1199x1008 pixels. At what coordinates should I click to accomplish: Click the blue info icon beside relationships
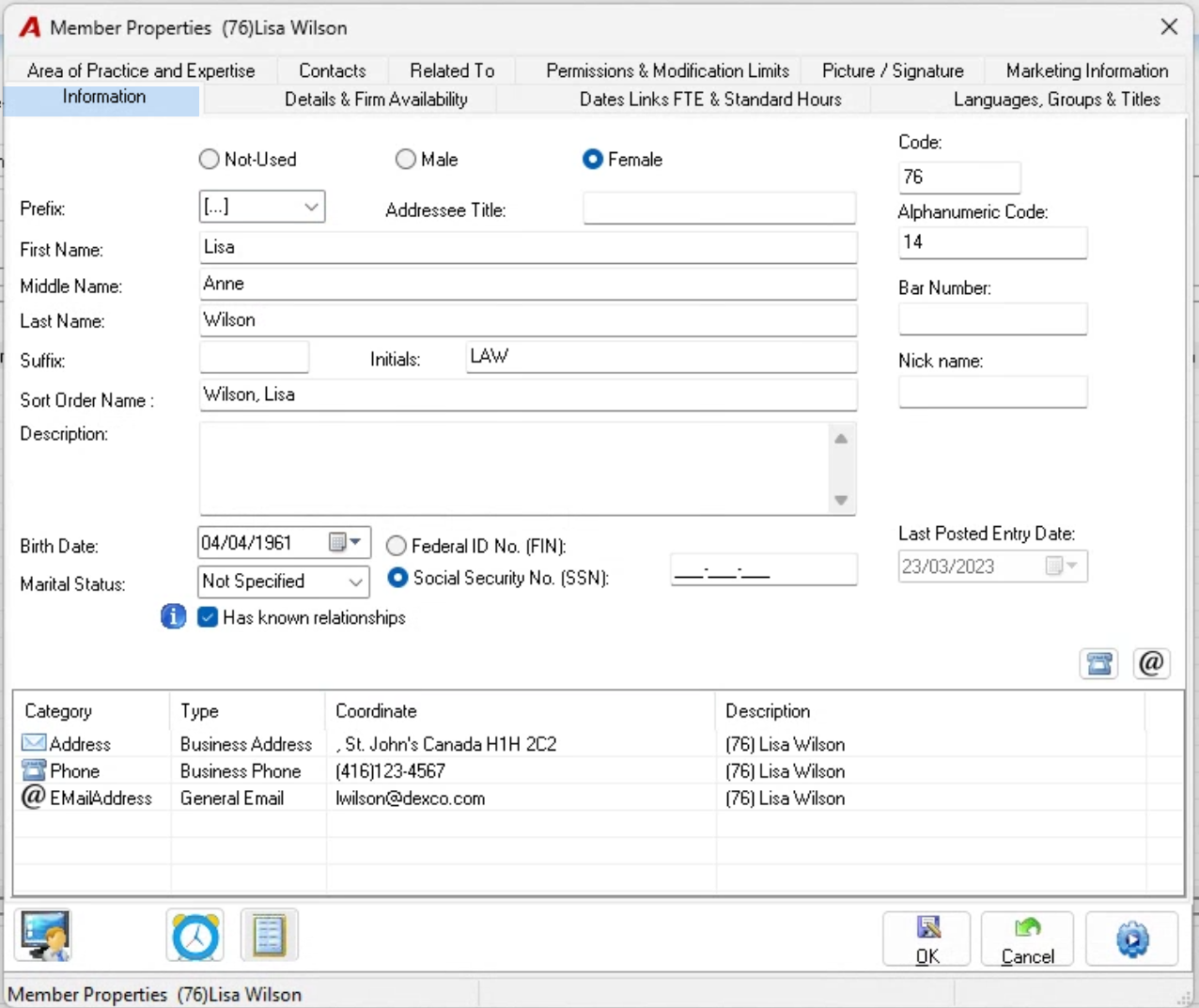point(173,617)
